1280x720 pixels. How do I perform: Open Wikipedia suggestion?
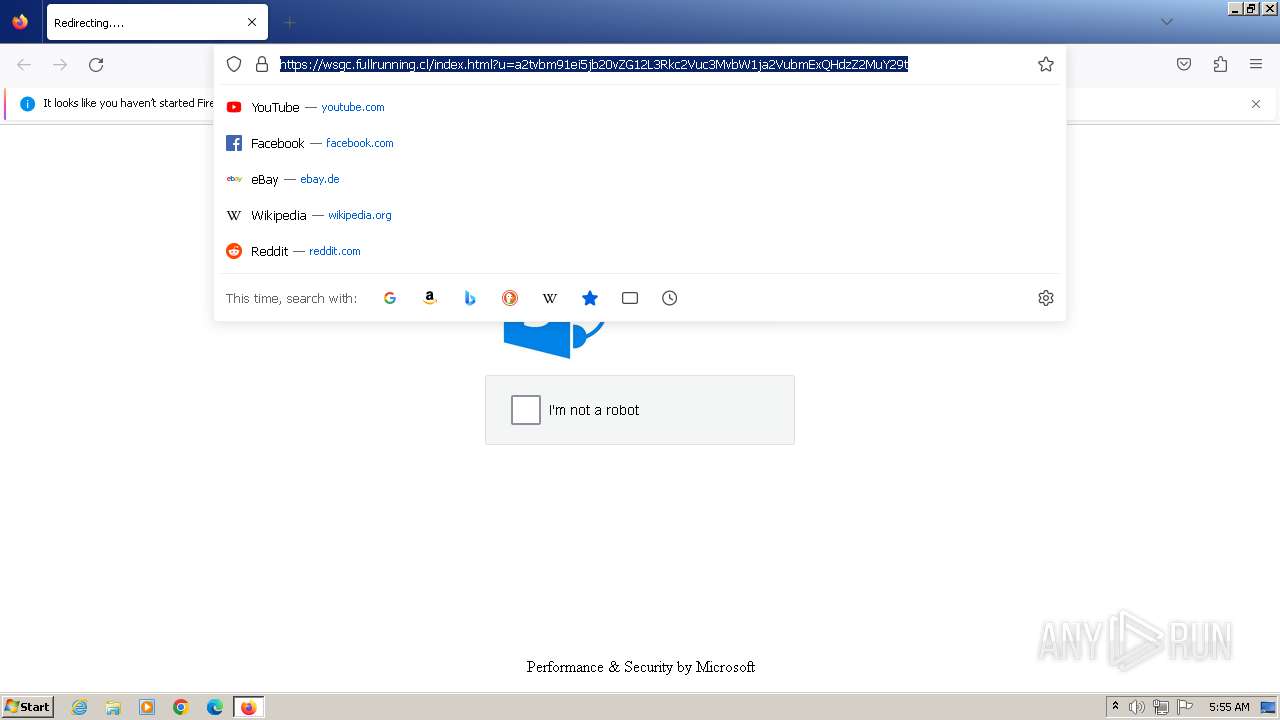(x=640, y=215)
